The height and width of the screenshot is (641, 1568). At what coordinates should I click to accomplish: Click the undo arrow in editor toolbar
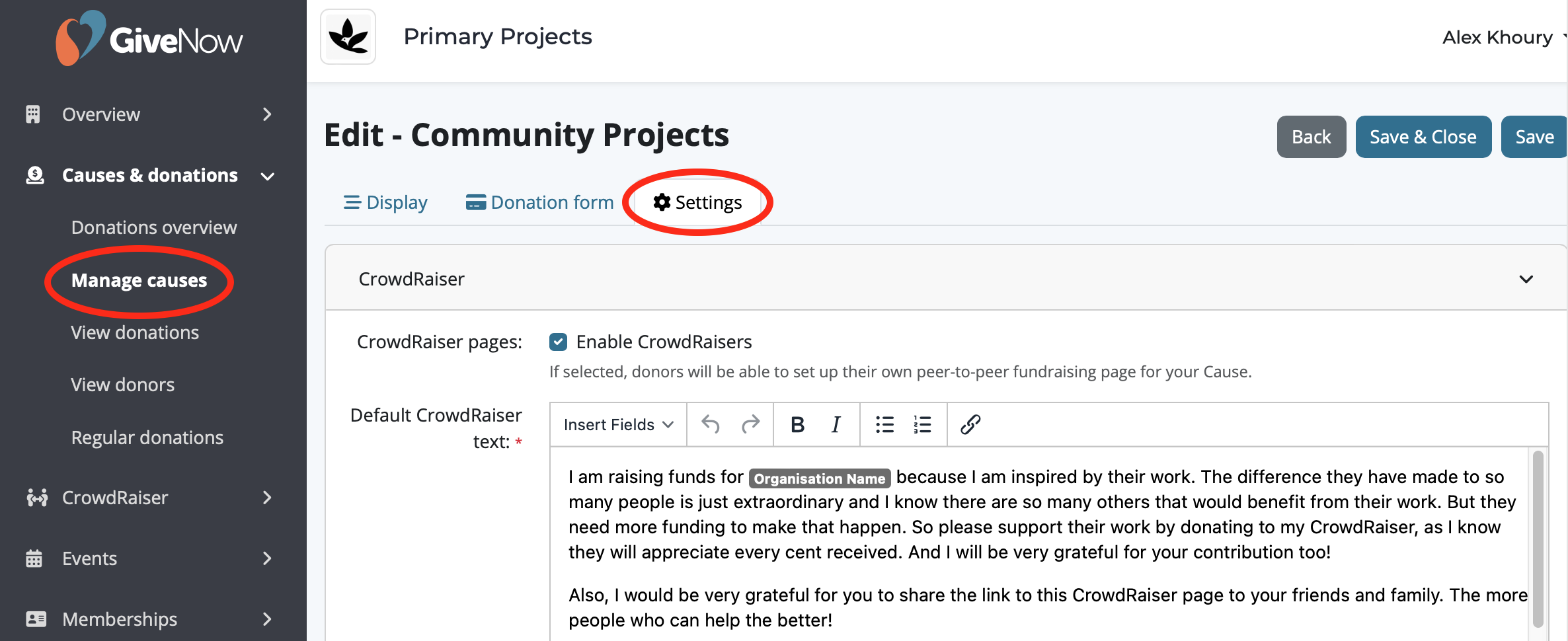point(711,424)
